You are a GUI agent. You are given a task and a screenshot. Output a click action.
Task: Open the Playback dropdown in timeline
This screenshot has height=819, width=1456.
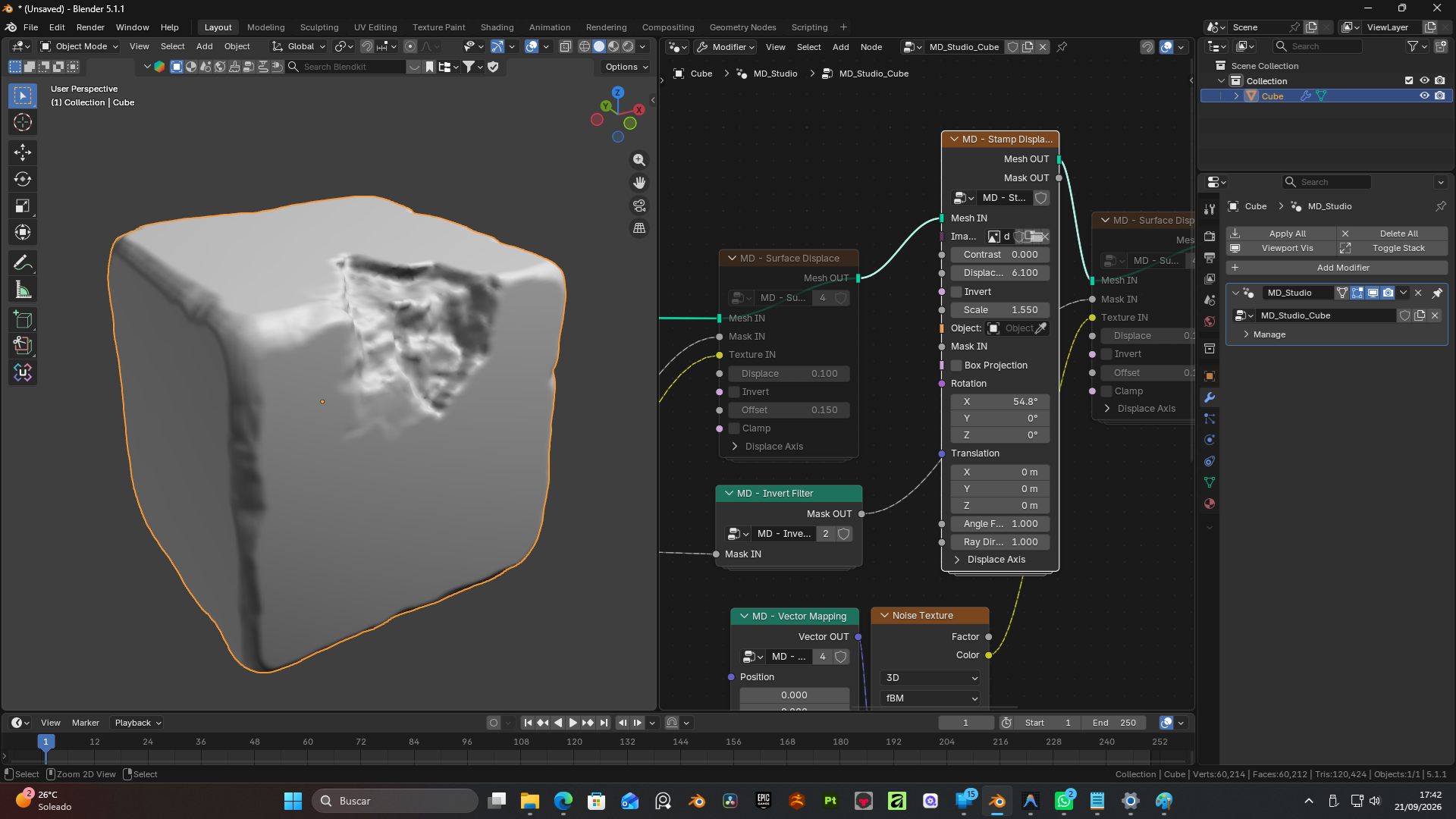point(138,723)
